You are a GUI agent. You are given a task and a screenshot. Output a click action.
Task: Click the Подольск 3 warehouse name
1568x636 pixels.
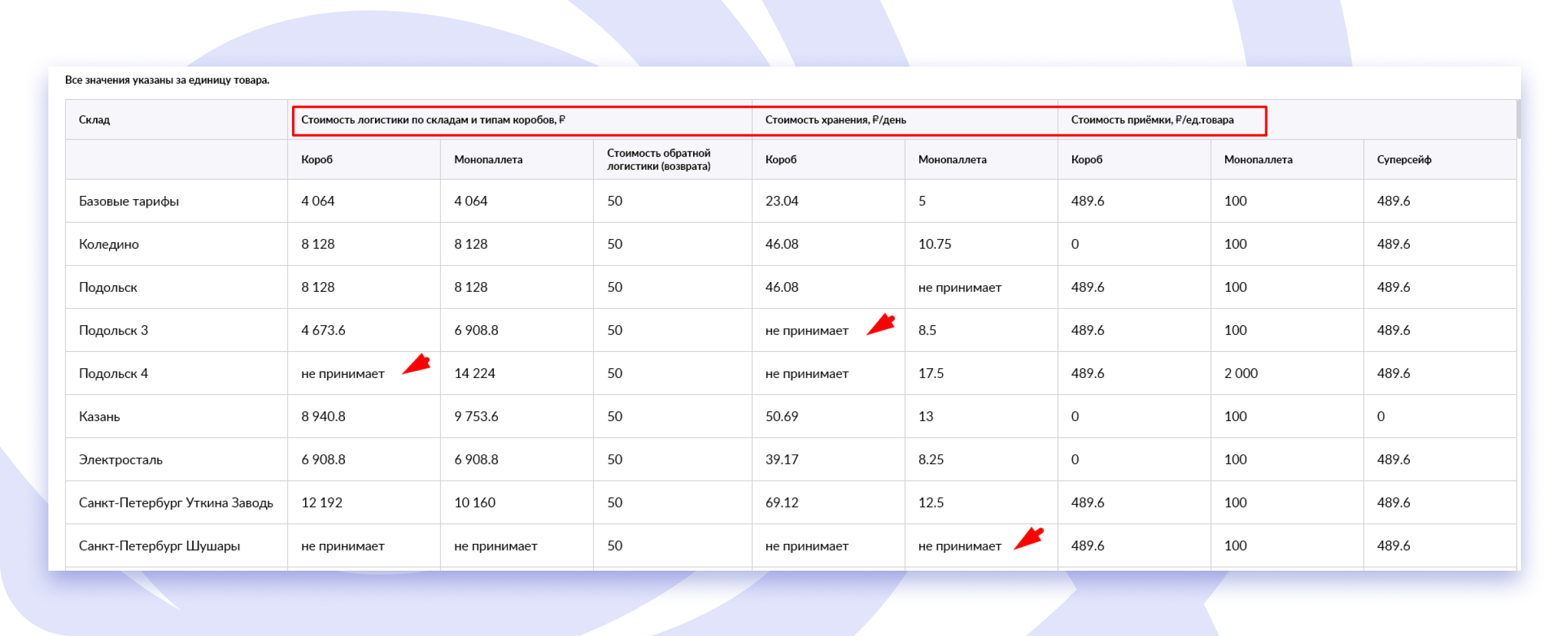113,330
